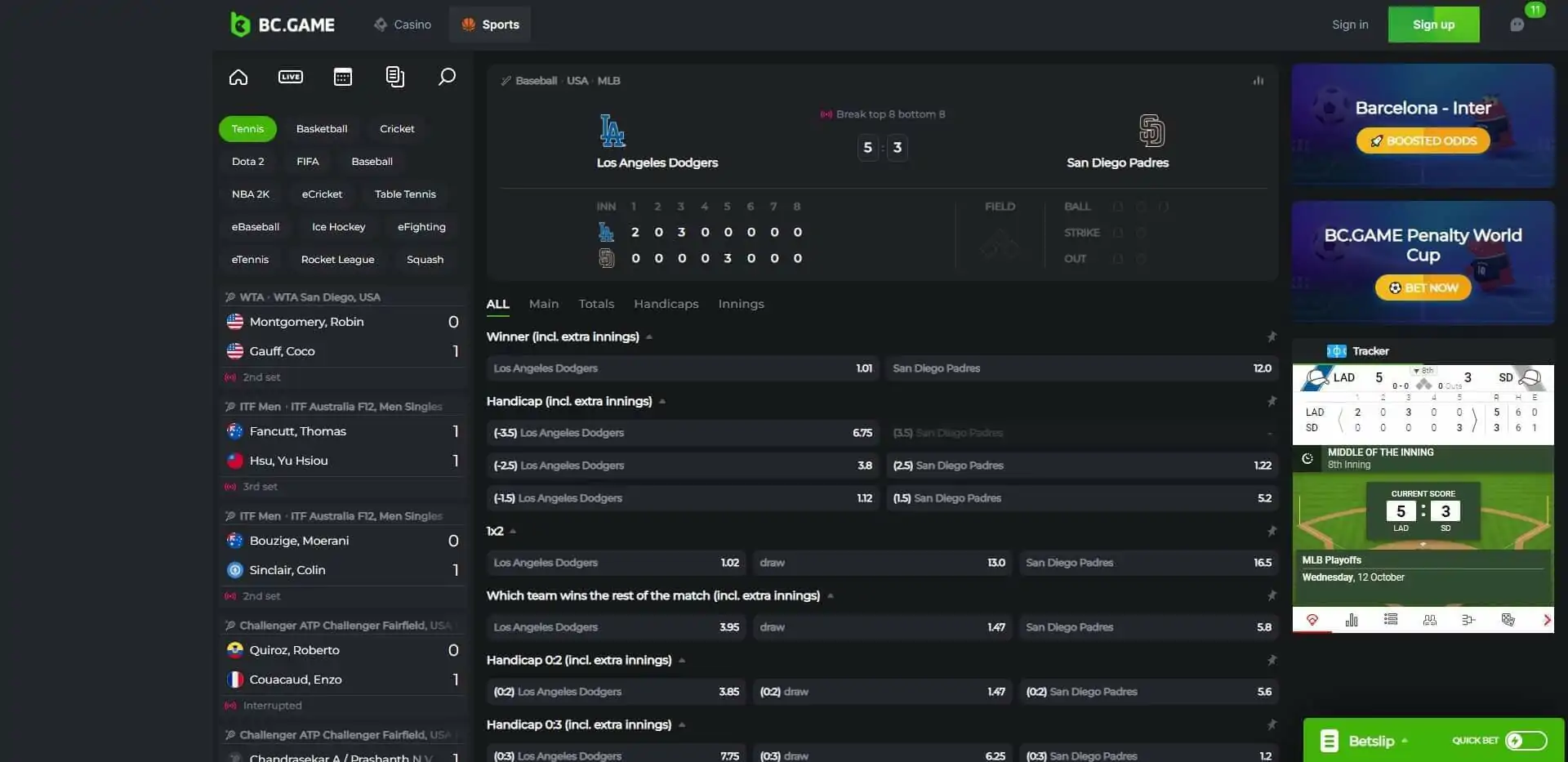Open tracker lineups players icon
Screen dimensions: 1568x762
1429,620
